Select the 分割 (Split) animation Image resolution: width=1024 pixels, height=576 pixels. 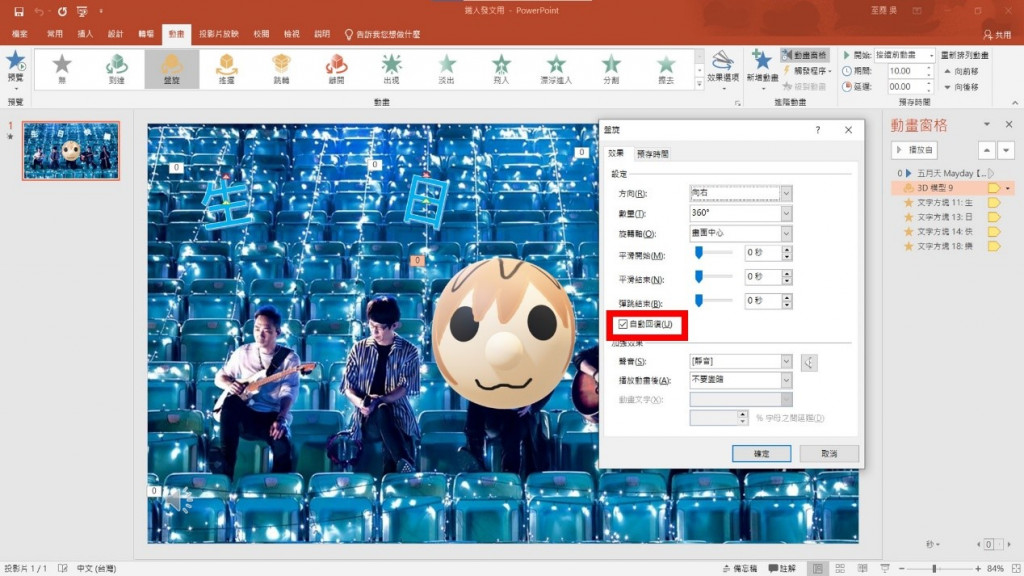pyautogui.click(x=611, y=69)
